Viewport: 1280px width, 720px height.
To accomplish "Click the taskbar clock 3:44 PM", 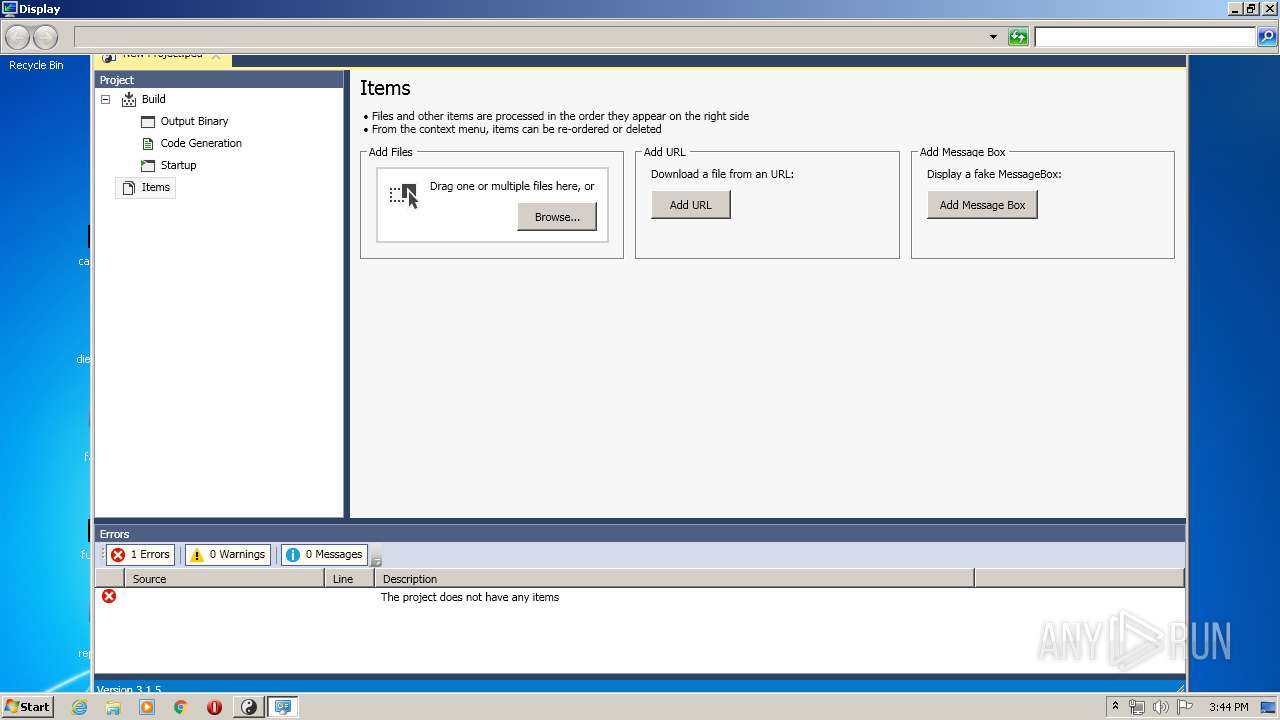I will coord(1228,707).
